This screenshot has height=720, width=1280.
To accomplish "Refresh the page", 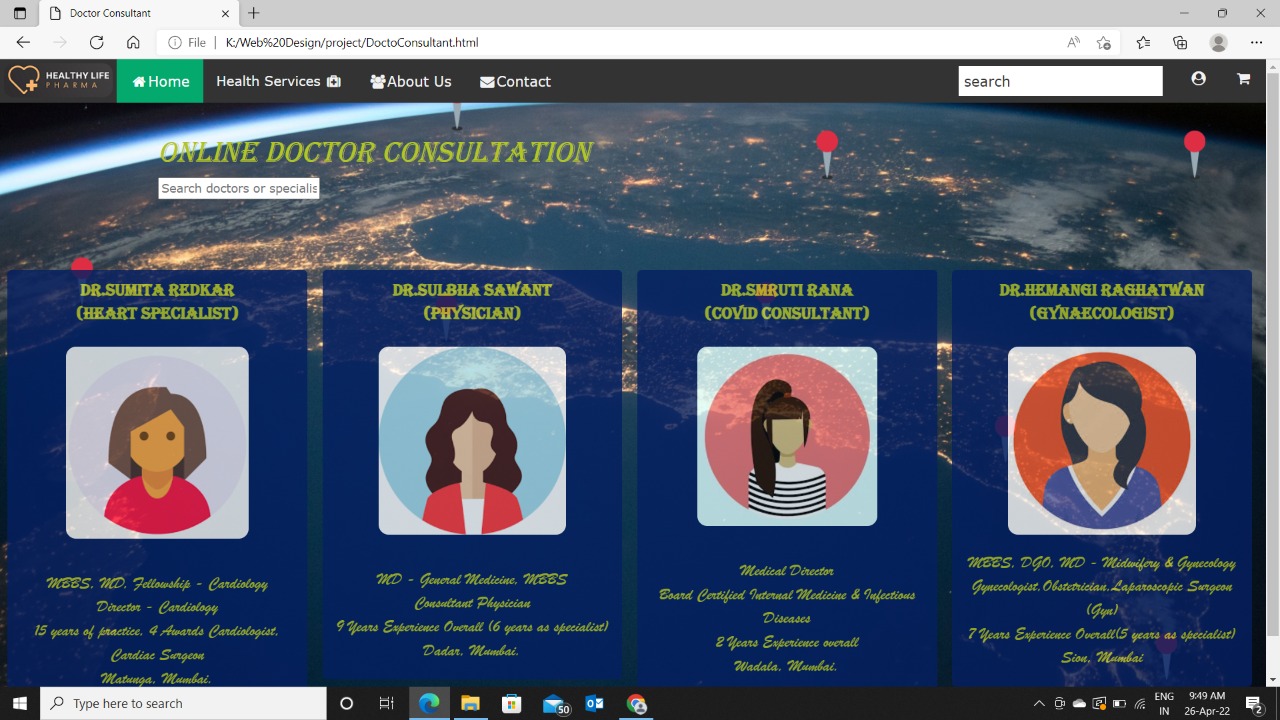I will (x=96, y=42).
